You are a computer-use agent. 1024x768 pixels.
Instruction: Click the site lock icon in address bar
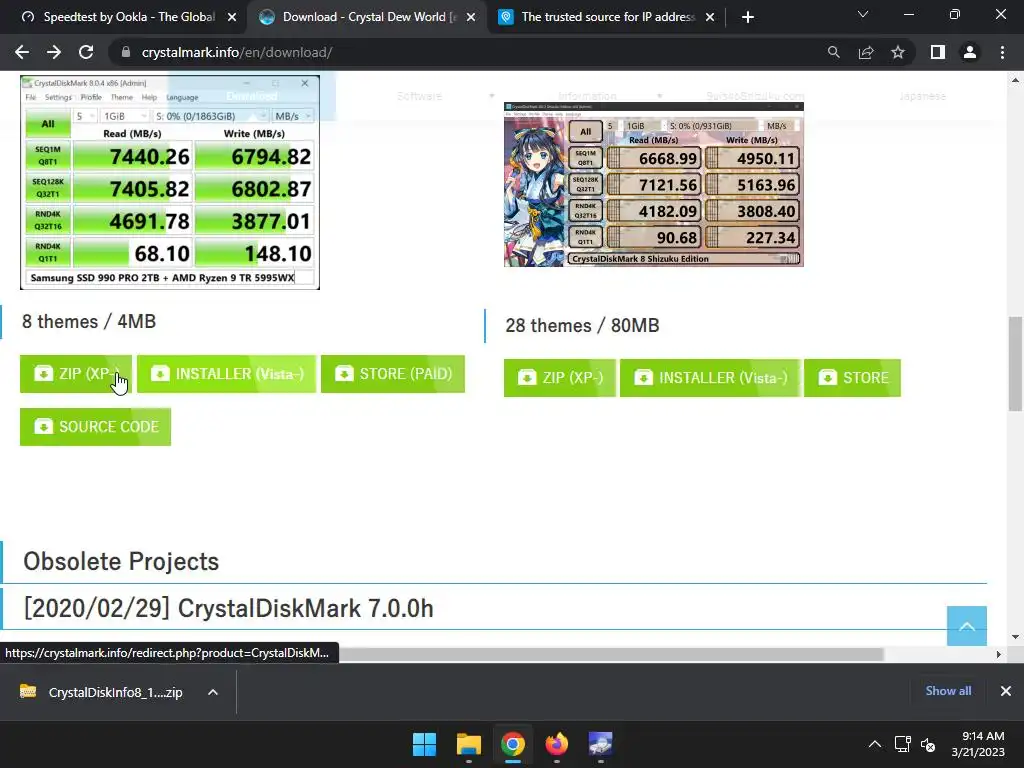[126, 52]
